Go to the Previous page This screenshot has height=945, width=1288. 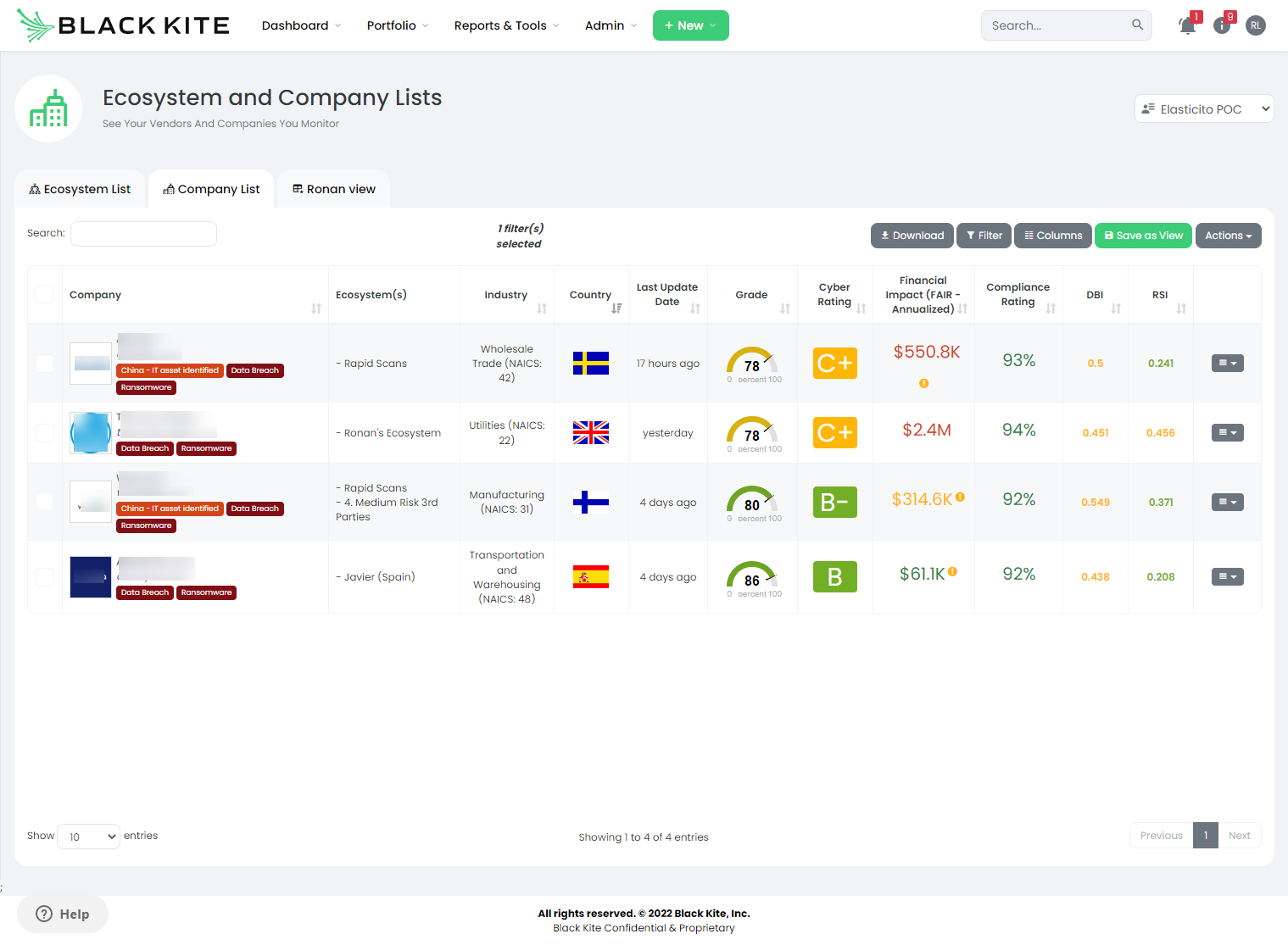coord(1162,836)
